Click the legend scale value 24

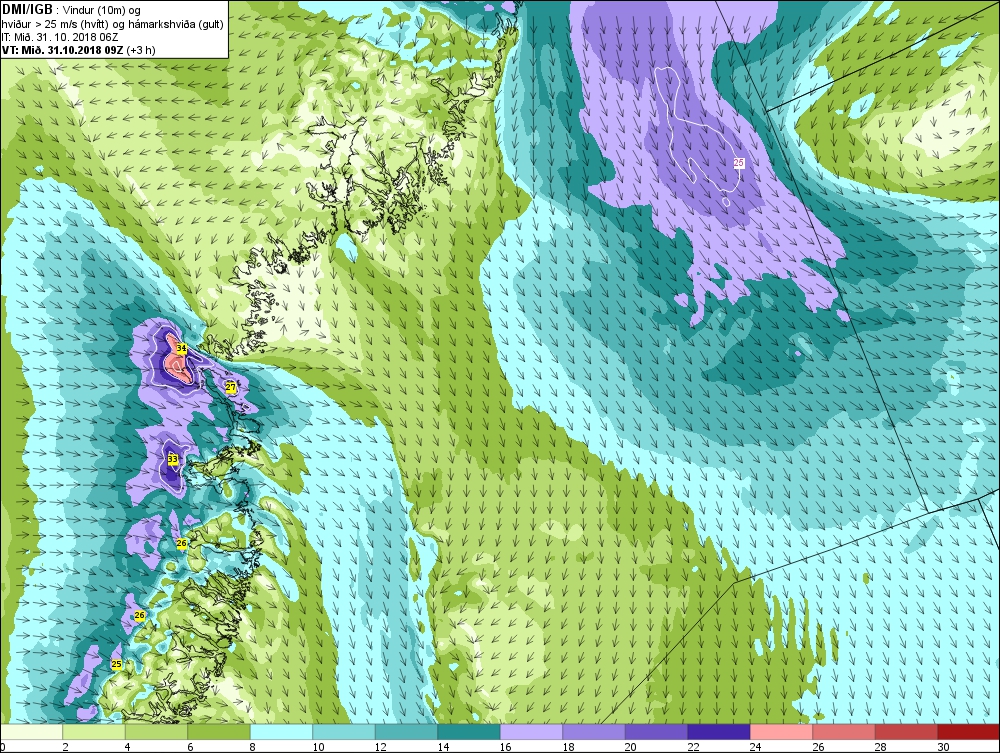click(756, 747)
